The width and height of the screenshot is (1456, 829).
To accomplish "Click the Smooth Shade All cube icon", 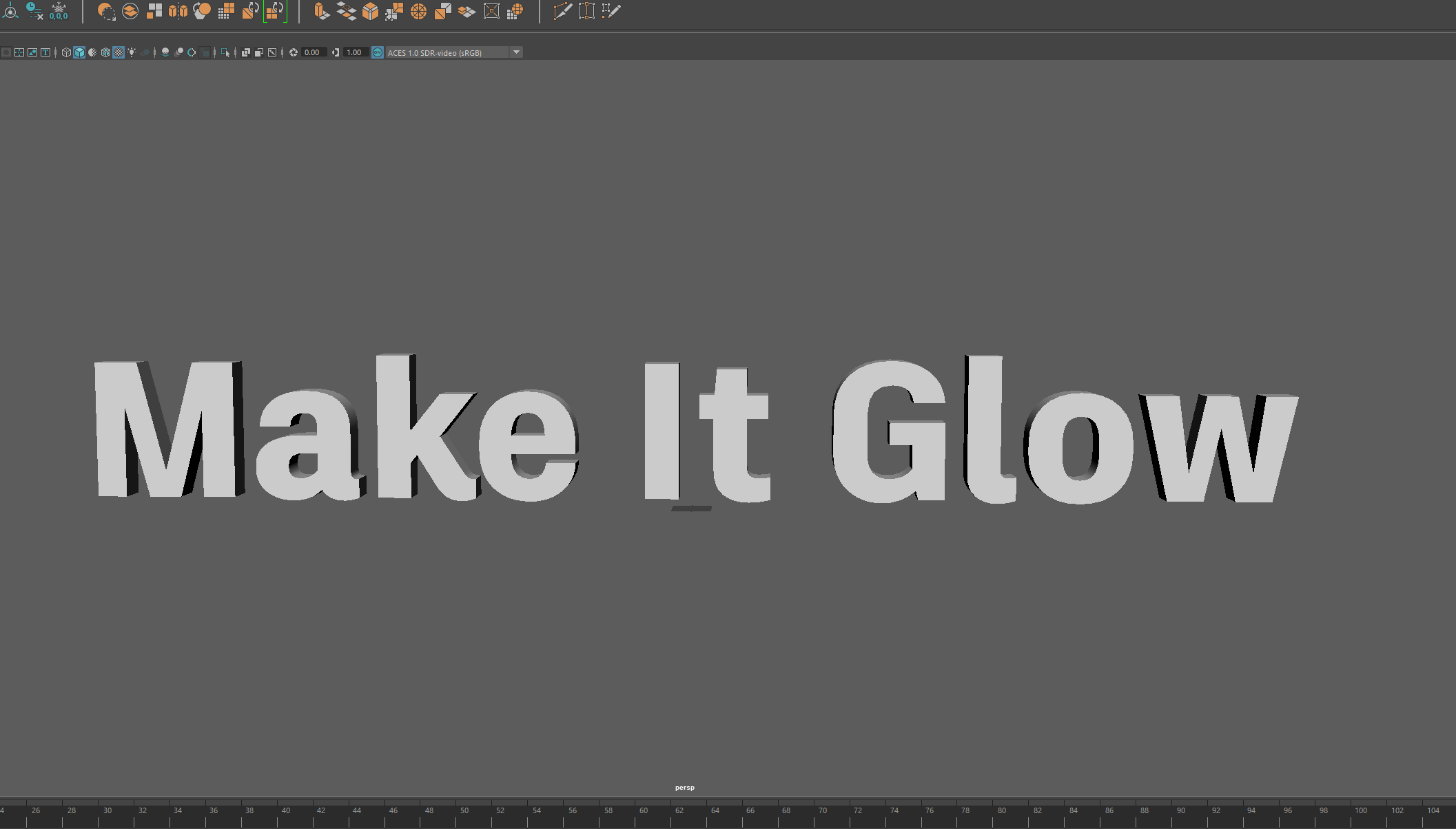I will (x=79, y=52).
